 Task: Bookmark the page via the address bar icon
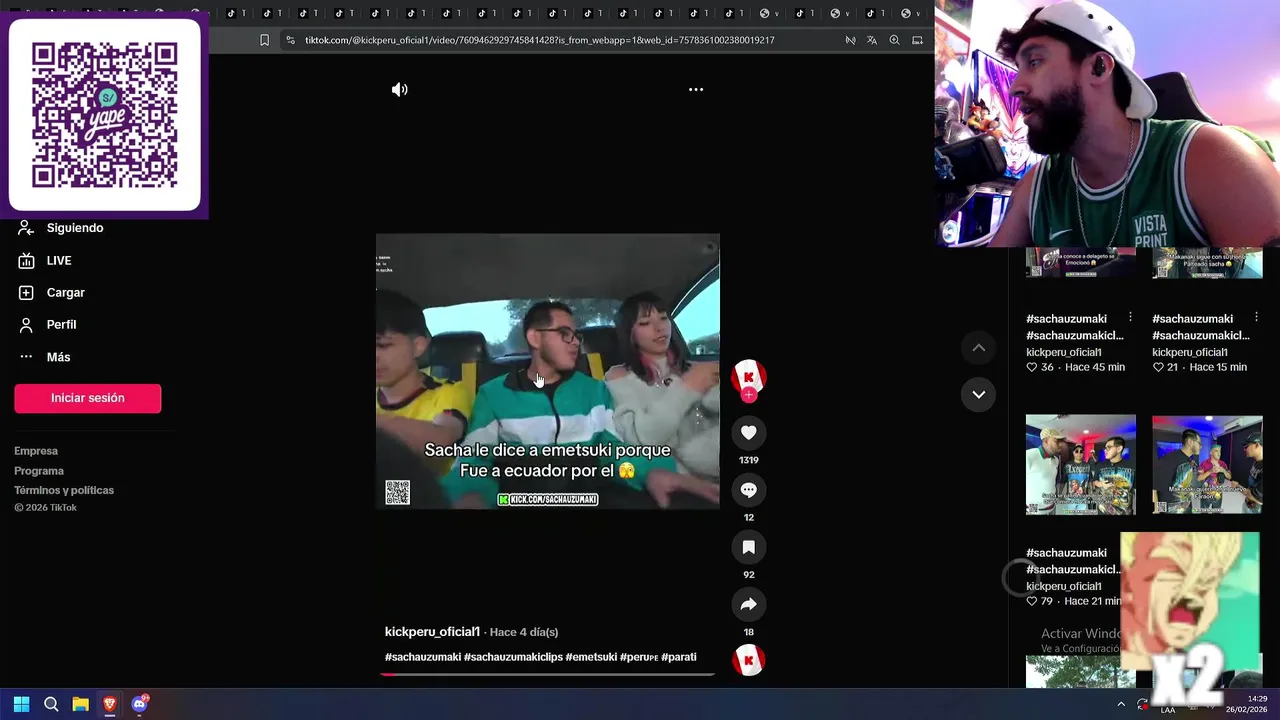264,40
